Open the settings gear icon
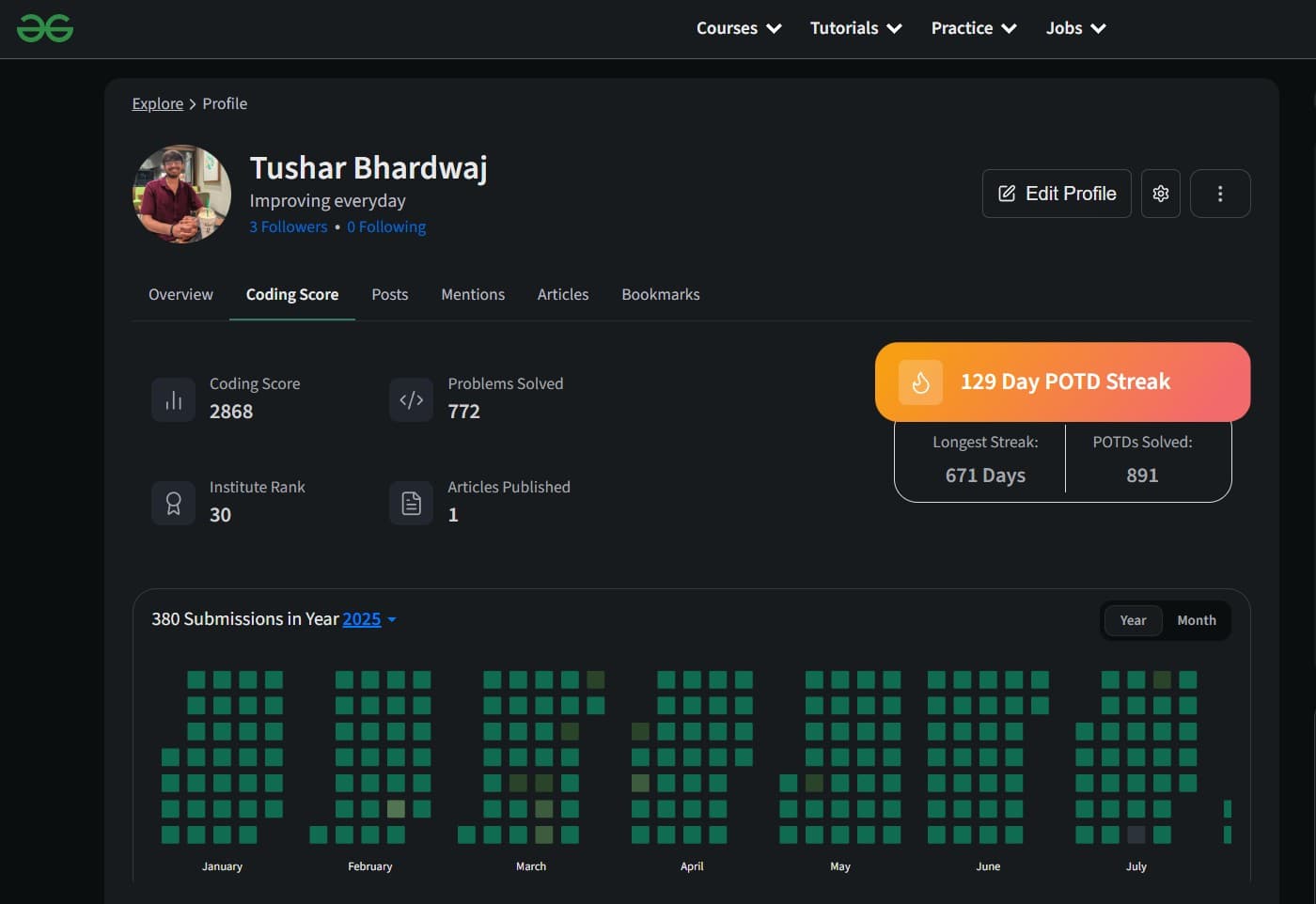Screen dimensions: 1316x904 click(1161, 194)
